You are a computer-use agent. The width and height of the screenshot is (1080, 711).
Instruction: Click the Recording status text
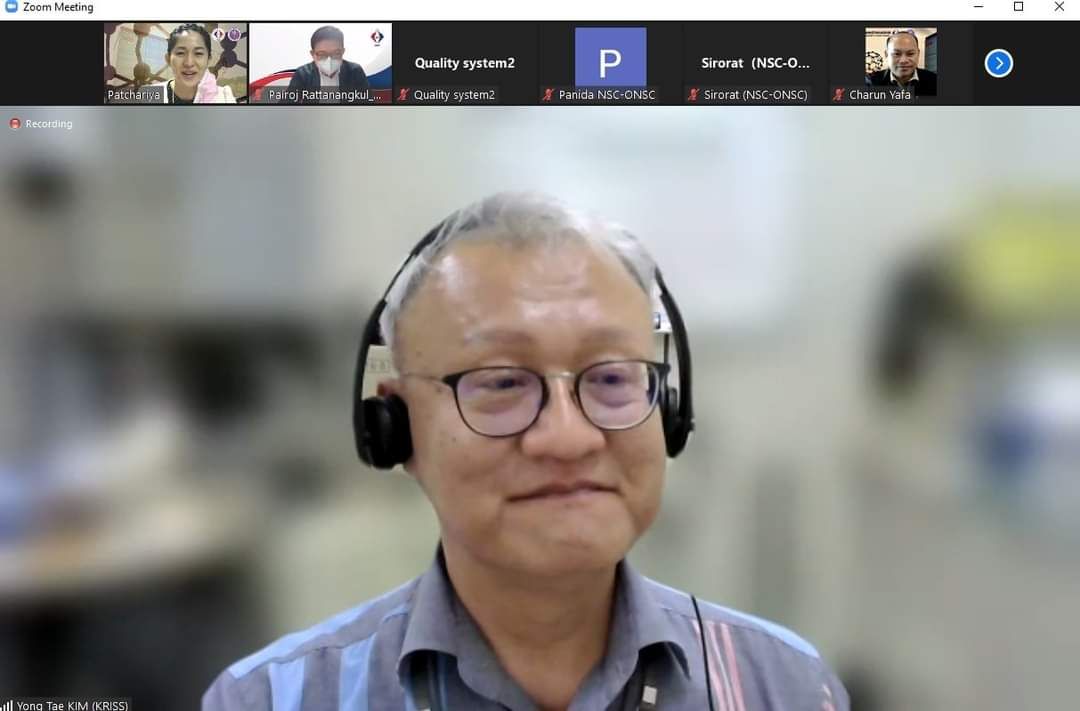click(49, 124)
